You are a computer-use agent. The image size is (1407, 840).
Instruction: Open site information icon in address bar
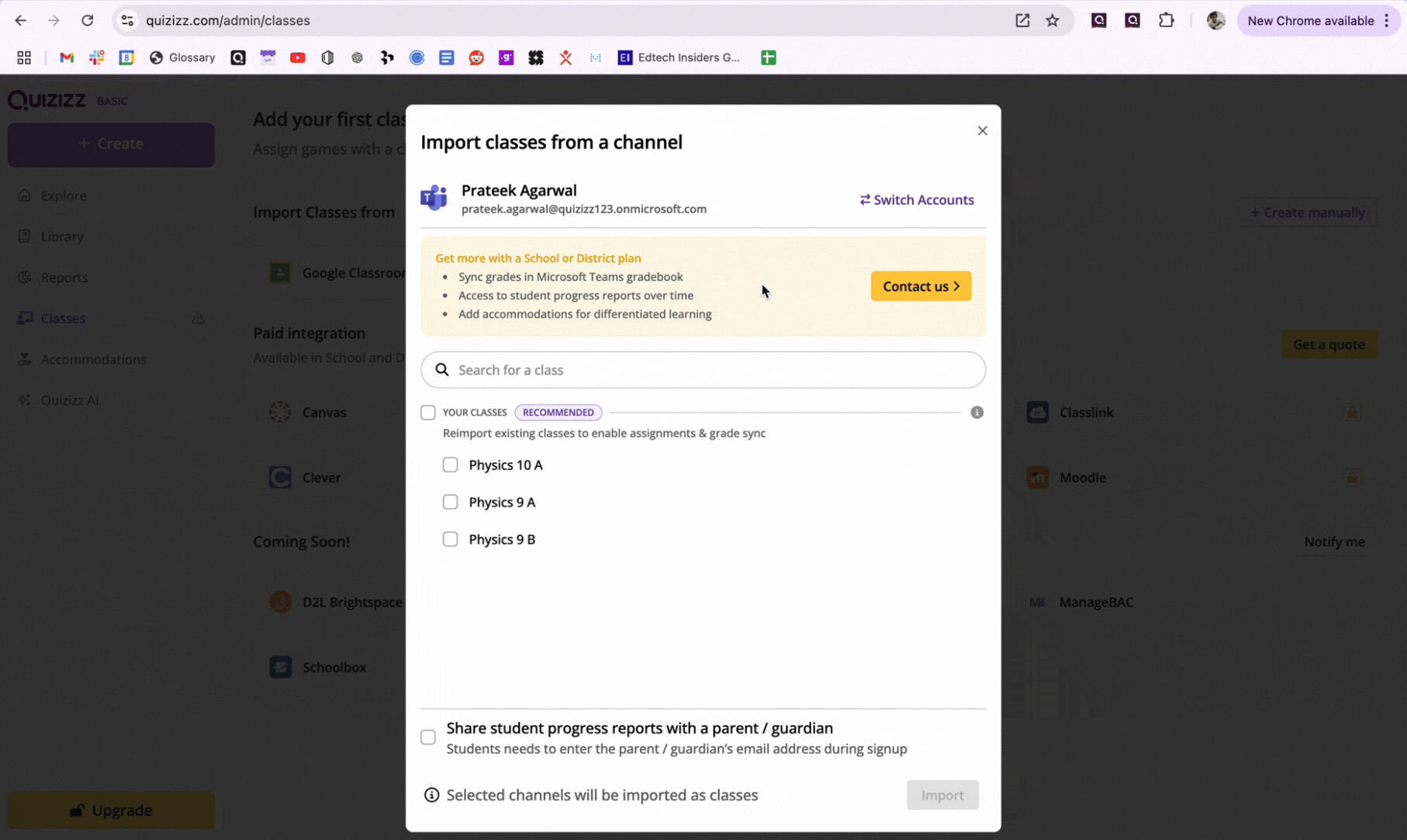[x=128, y=20]
